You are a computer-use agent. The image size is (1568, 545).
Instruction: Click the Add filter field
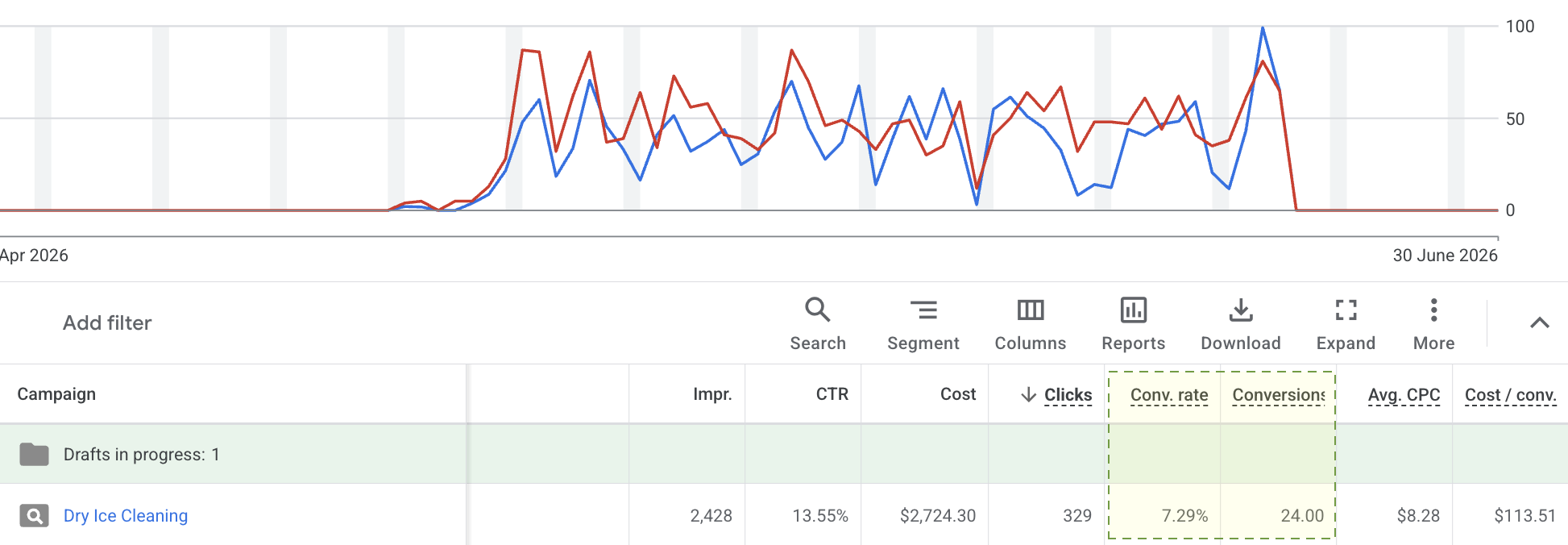107,322
